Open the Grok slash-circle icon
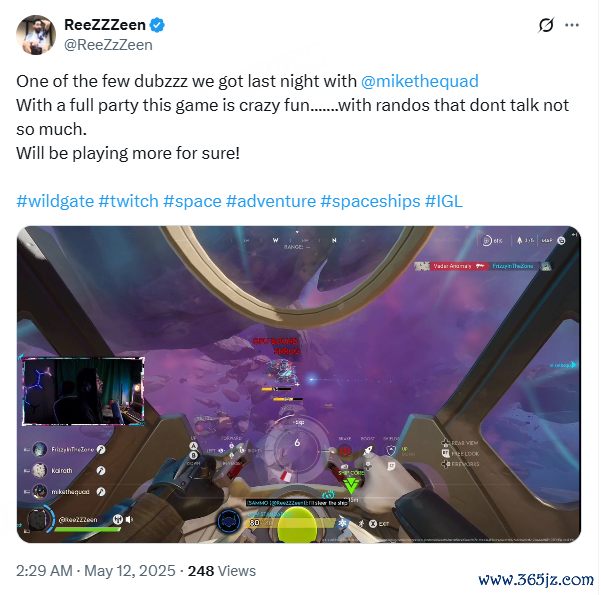The width and height of the screenshot is (601, 595). 546,25
